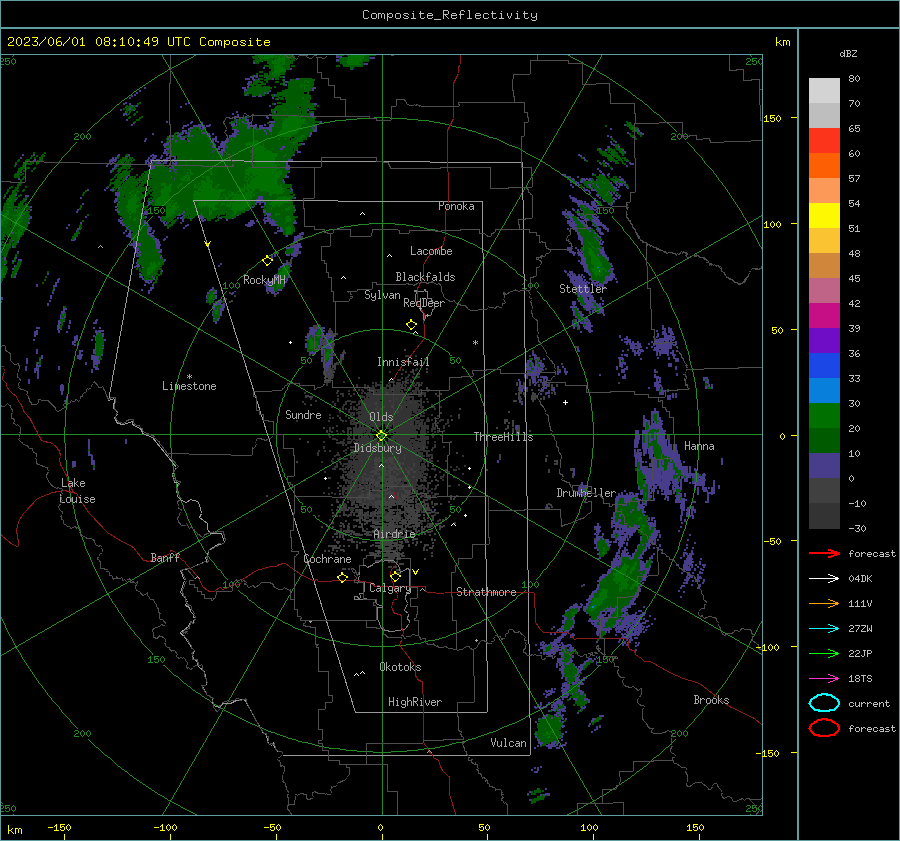Viewport: 900px width, 841px height.
Task: Click the yellow diamond marker above Calgary
Action: coord(395,576)
